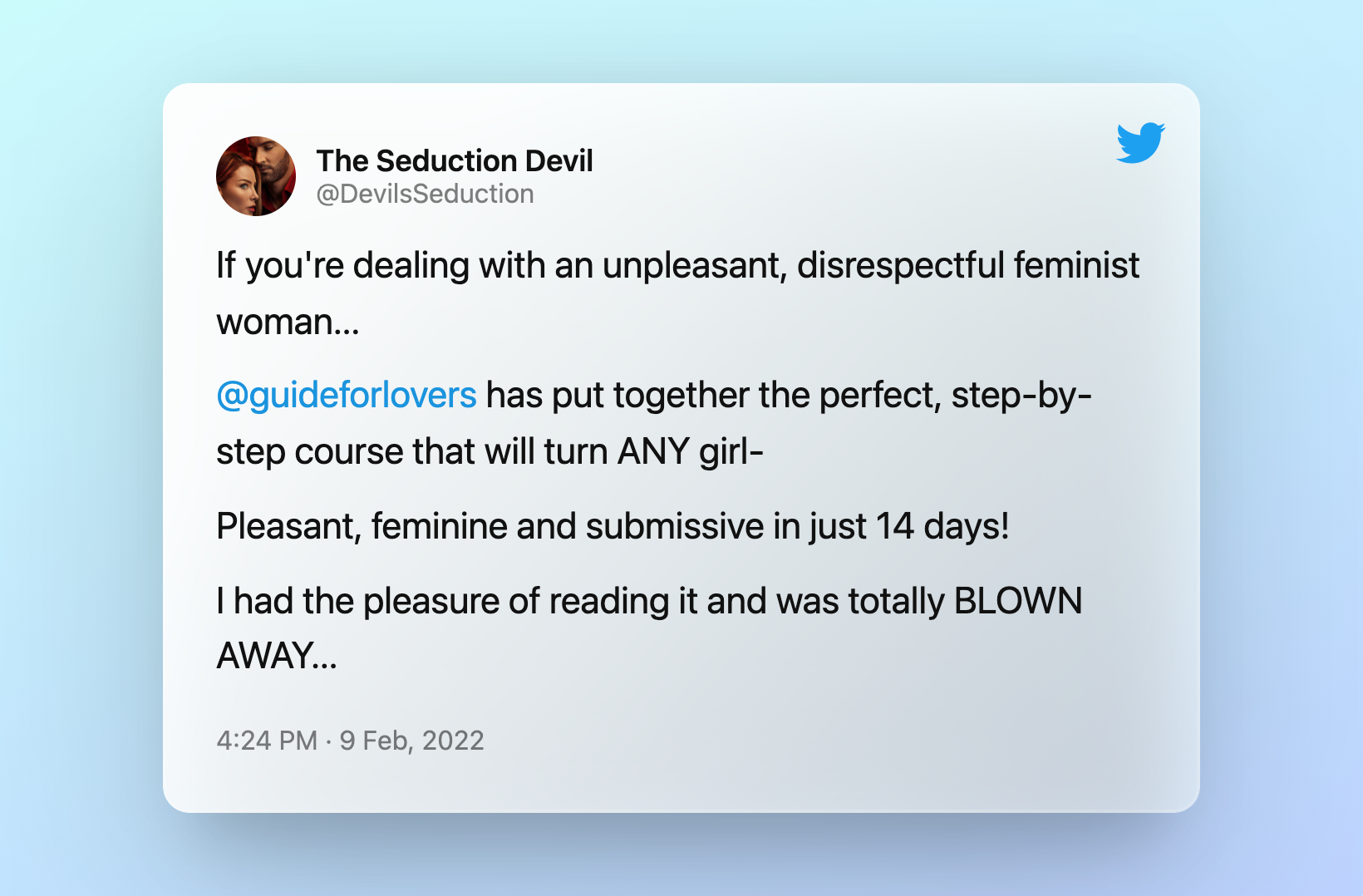Click the text "woman..."
Viewport: 1363px width, 896px height.
[x=288, y=322]
